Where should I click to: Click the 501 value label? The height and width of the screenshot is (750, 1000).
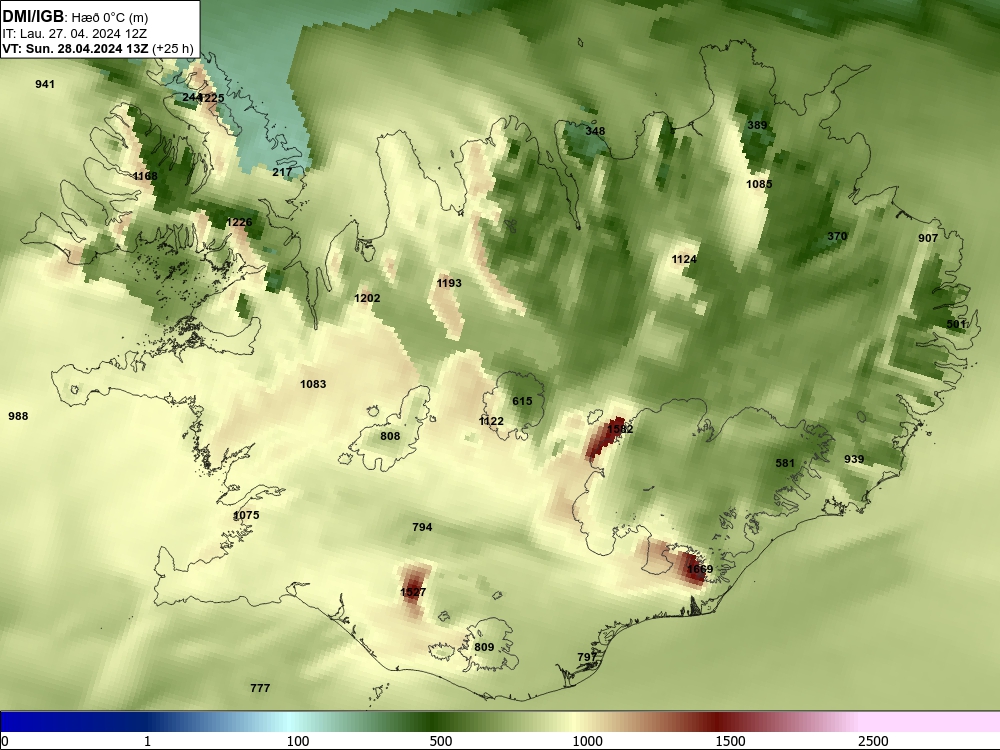(956, 324)
